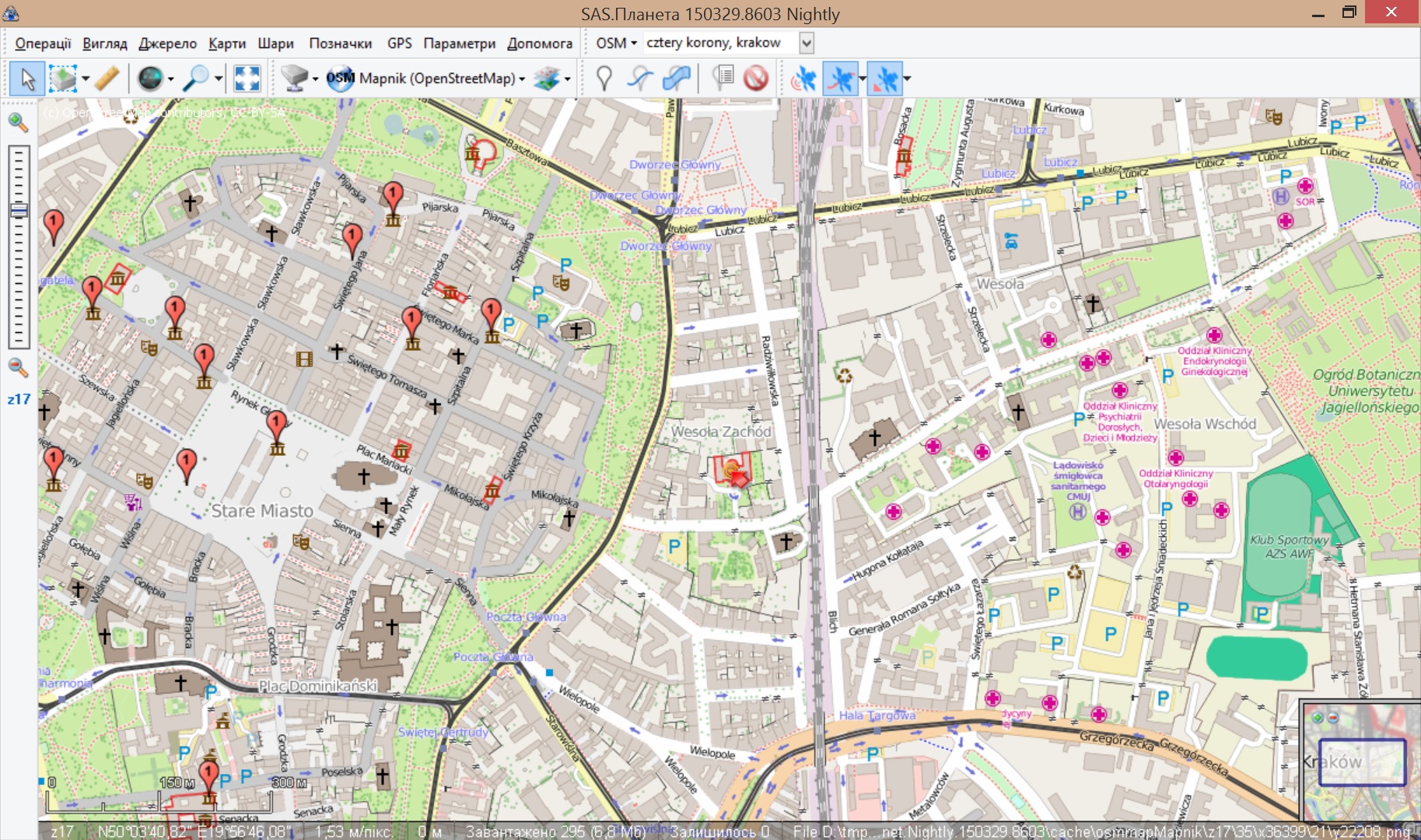
Task: Select the ruler distance measurement tool
Action: click(107, 79)
